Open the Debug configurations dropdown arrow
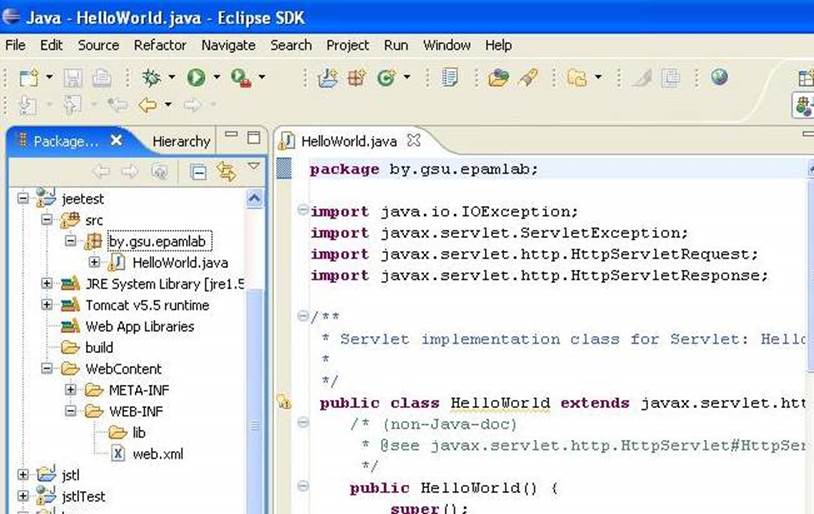814x514 pixels. tap(171, 77)
